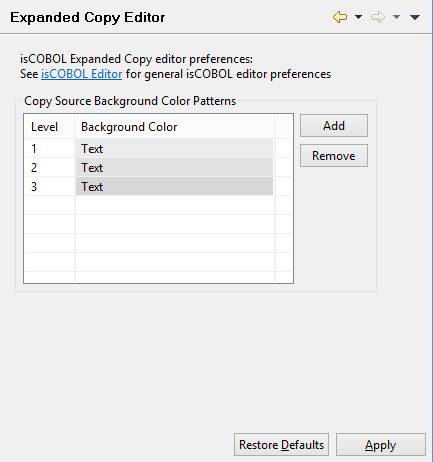
Task: Open the forward history dropdown arrow
Action: pyautogui.click(x=396, y=17)
